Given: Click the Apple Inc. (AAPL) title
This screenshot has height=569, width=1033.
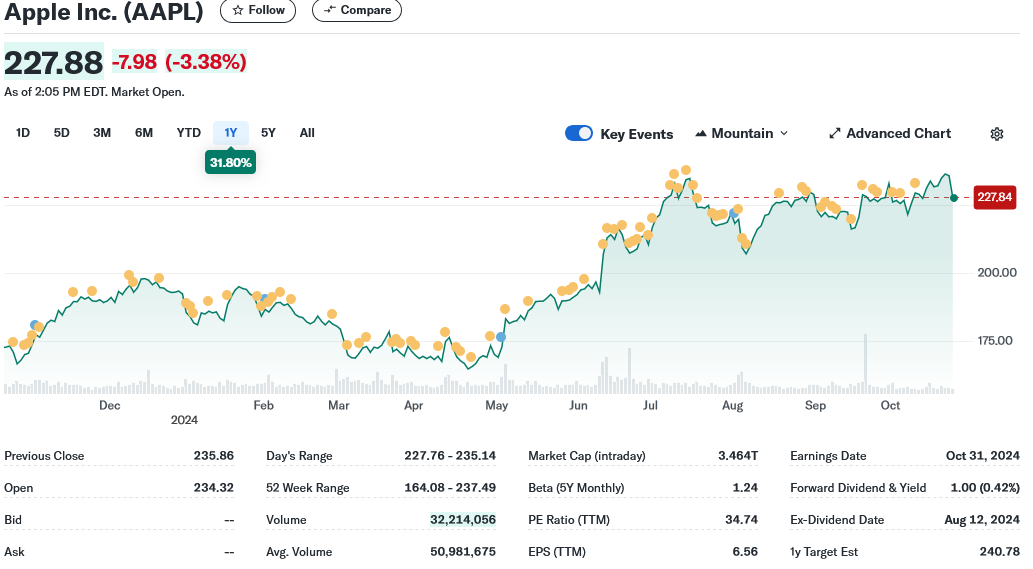Looking at the screenshot, I should pos(103,11).
